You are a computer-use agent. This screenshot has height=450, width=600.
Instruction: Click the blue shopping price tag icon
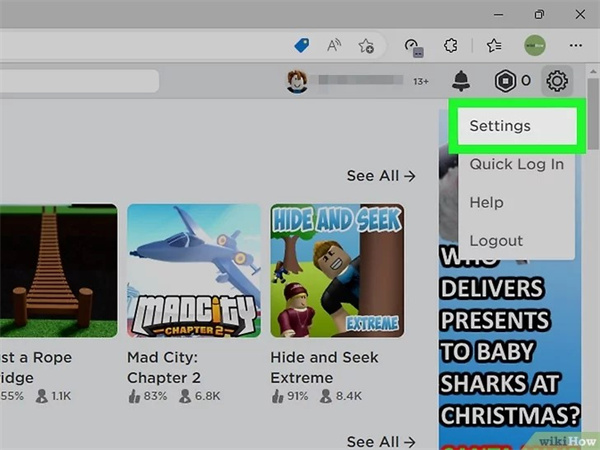pyautogui.click(x=302, y=46)
